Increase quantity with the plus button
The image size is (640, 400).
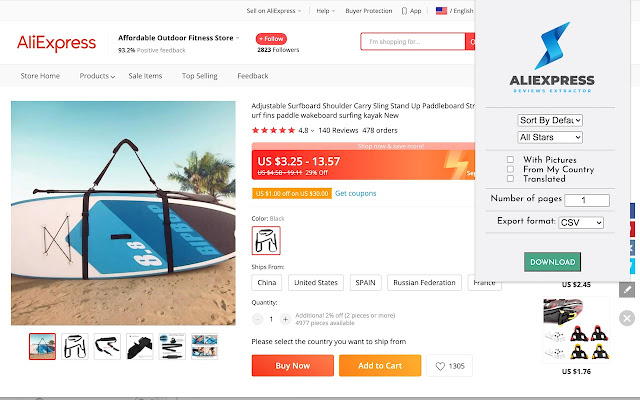(285, 319)
